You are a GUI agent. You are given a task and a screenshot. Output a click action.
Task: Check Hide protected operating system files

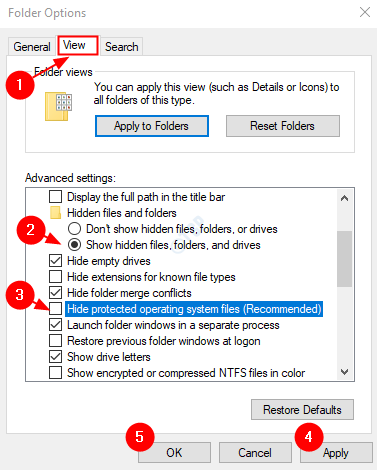(55, 309)
